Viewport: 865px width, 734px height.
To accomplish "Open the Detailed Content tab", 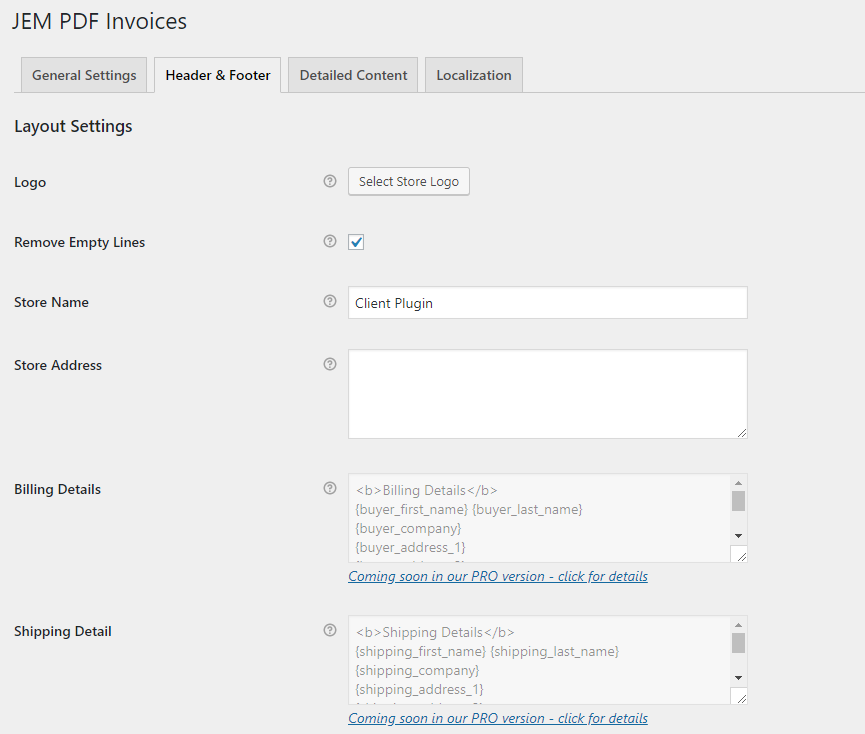I will click(x=353, y=75).
